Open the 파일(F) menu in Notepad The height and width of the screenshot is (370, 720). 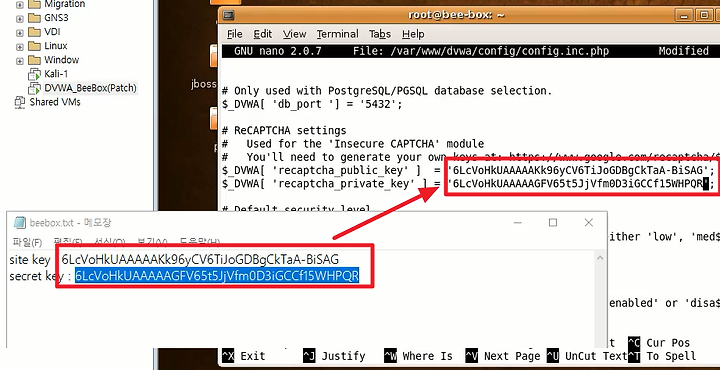click(x=27, y=242)
